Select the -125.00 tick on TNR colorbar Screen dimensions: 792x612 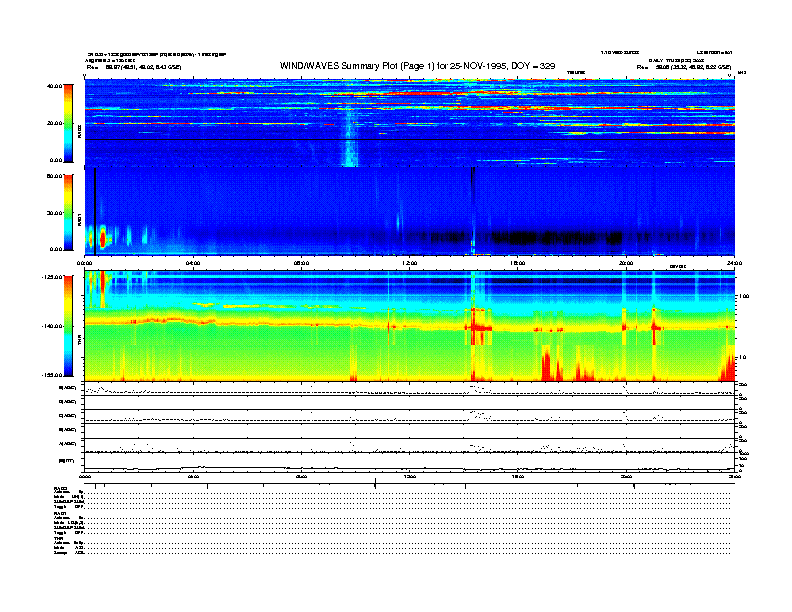52,277
